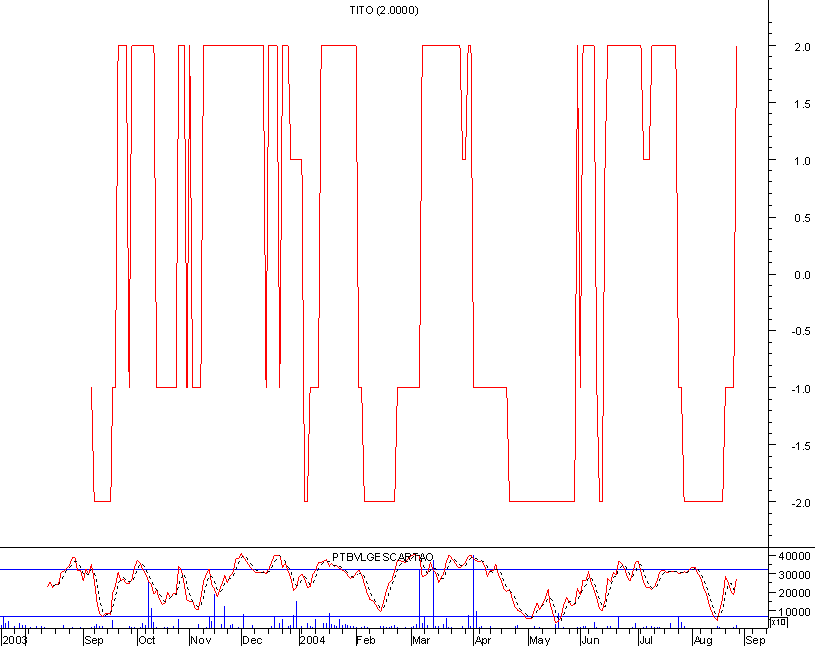
Task: Click the Jun month label on the time axis
Action: tap(590, 640)
